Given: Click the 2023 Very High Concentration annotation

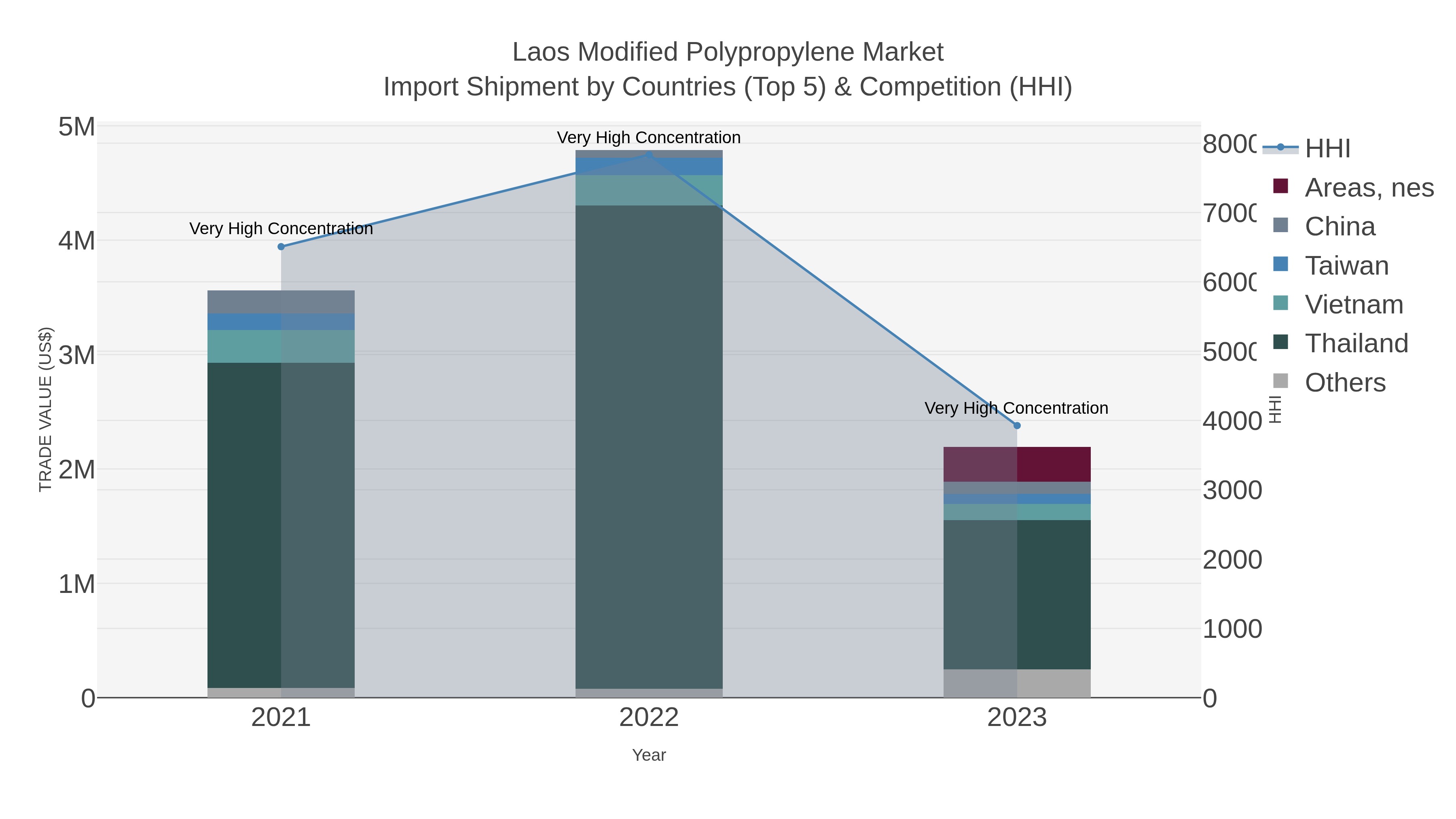Looking at the screenshot, I should tap(1016, 408).
